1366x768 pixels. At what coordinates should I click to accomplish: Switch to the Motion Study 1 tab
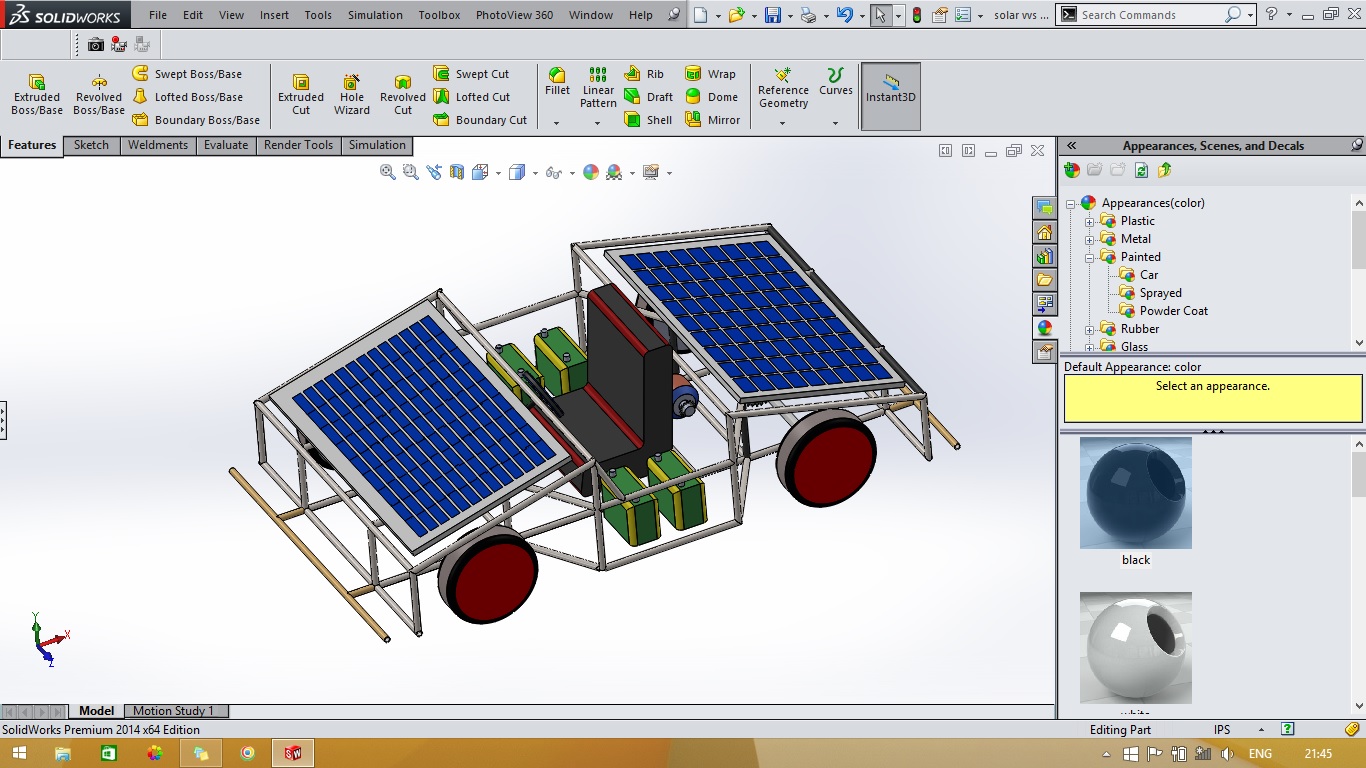[x=174, y=711]
